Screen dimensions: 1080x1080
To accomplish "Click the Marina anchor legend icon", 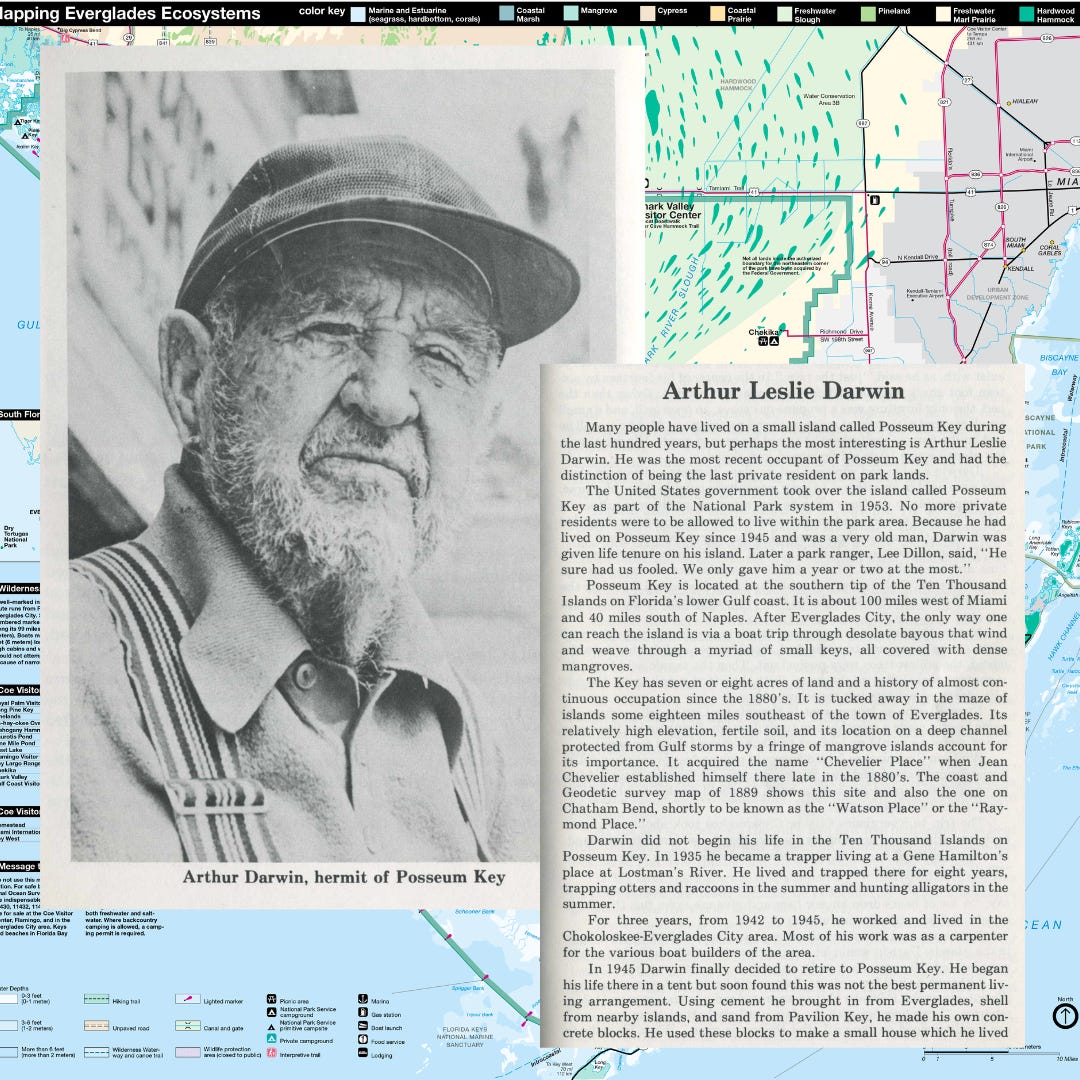I will tap(363, 999).
